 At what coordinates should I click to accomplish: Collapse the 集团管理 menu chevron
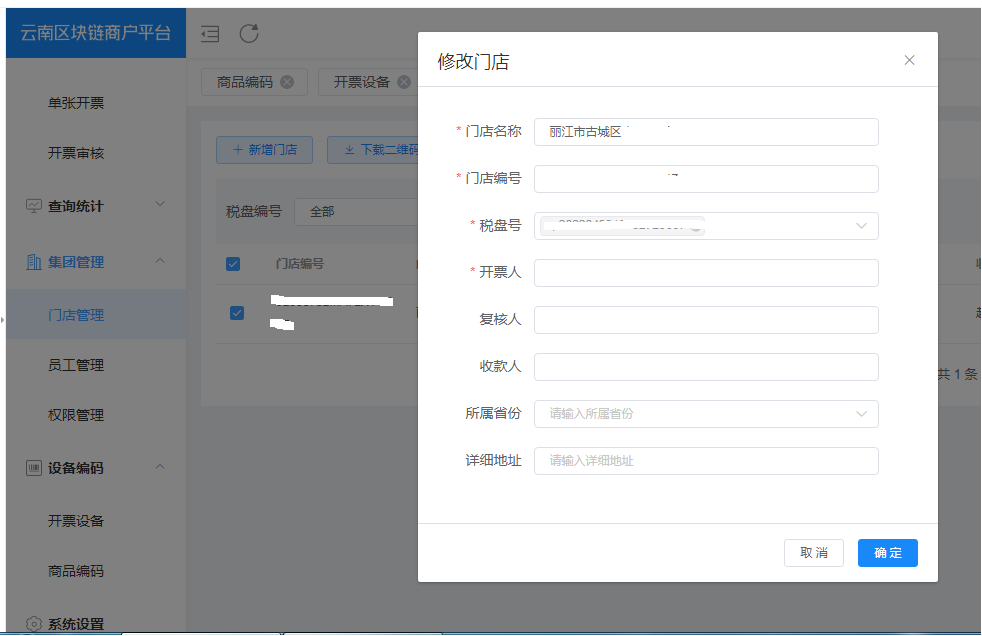click(160, 260)
